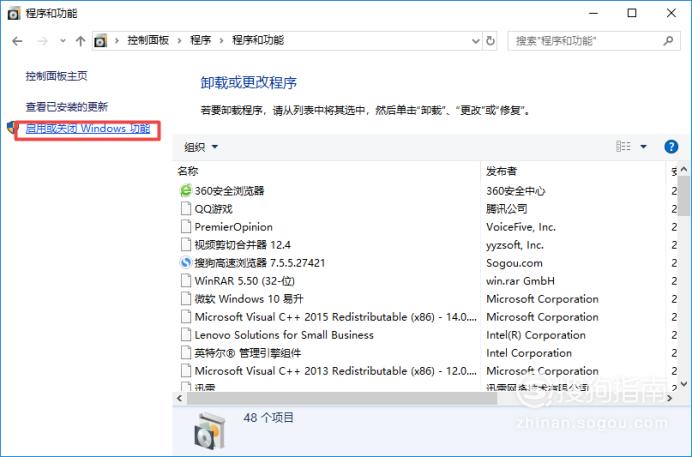Open help with the question mark icon
Image resolution: width=692 pixels, height=457 pixels.
[x=671, y=146]
